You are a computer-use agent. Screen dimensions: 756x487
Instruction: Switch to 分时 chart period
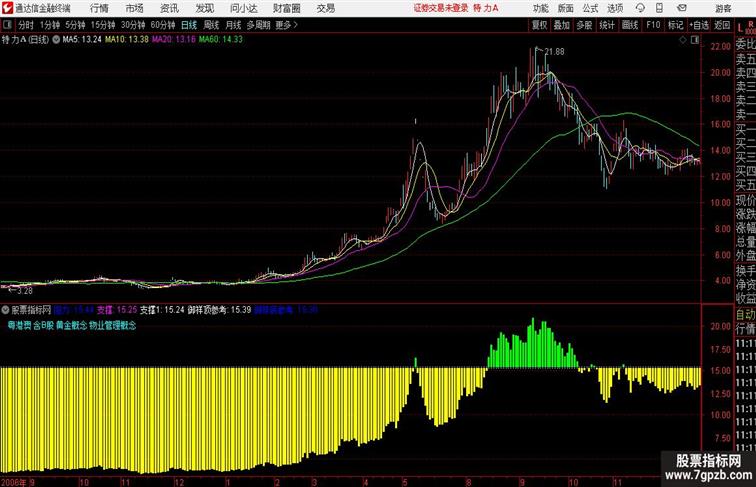[x=26, y=25]
